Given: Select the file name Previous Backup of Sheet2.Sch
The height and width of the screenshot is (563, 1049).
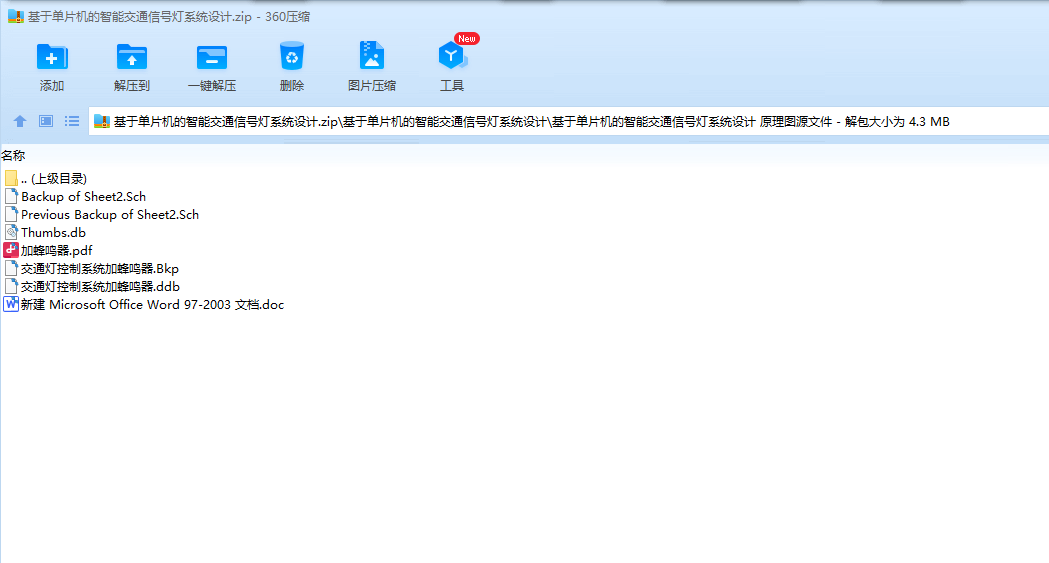Looking at the screenshot, I should coord(110,215).
